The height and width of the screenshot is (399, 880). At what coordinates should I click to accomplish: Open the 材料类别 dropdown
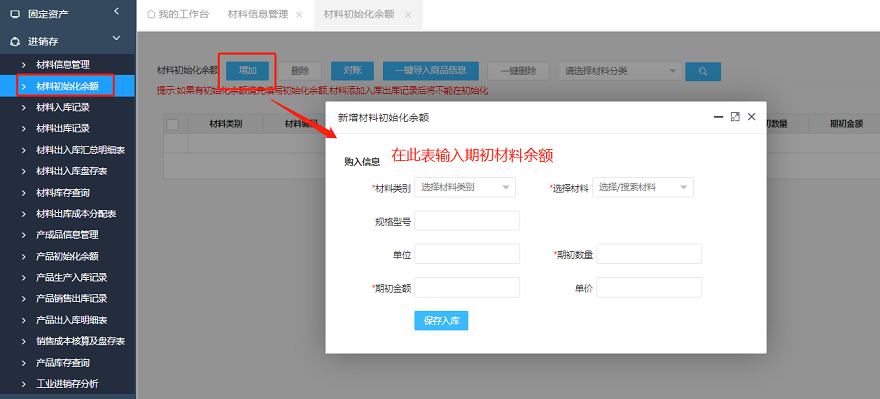click(x=465, y=187)
